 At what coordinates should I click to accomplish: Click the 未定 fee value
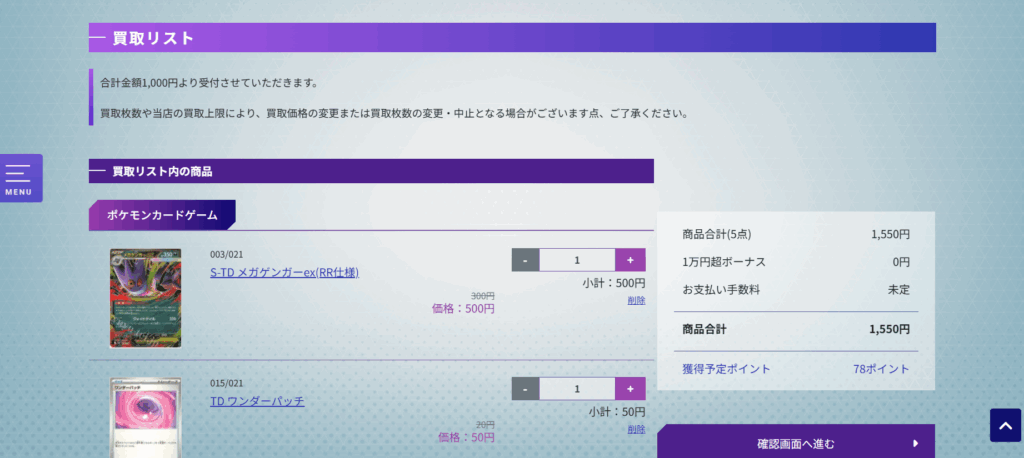pos(899,289)
